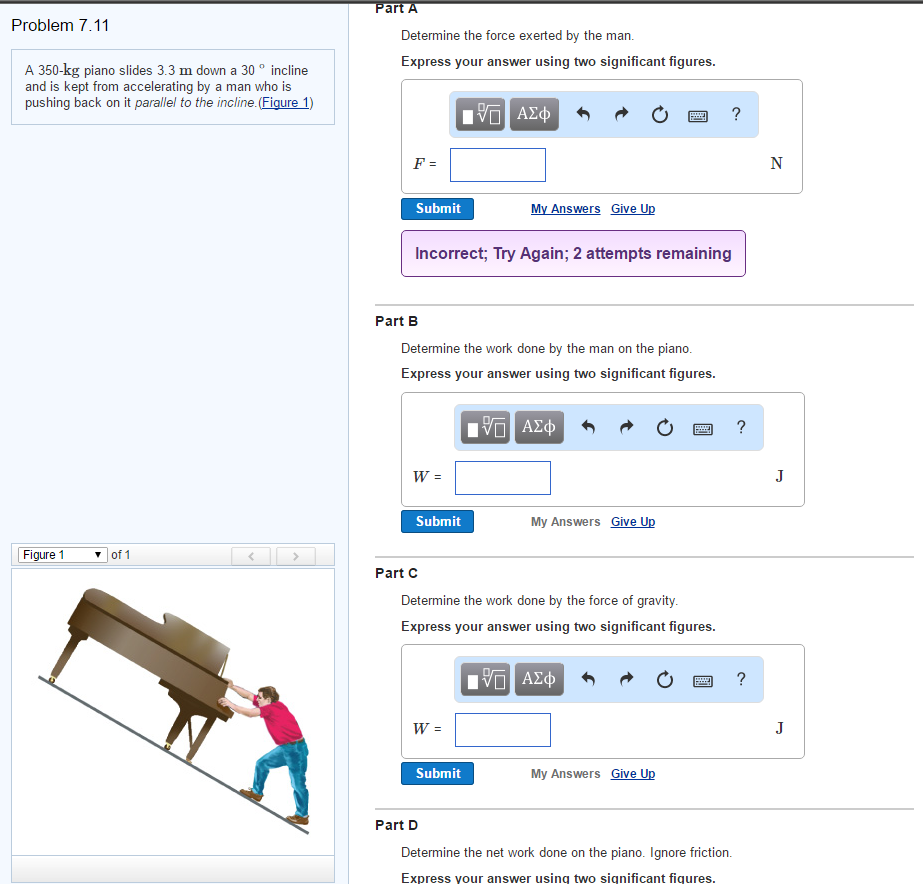
Task: Open the Figure 1 selector dropdown
Action: (62, 554)
